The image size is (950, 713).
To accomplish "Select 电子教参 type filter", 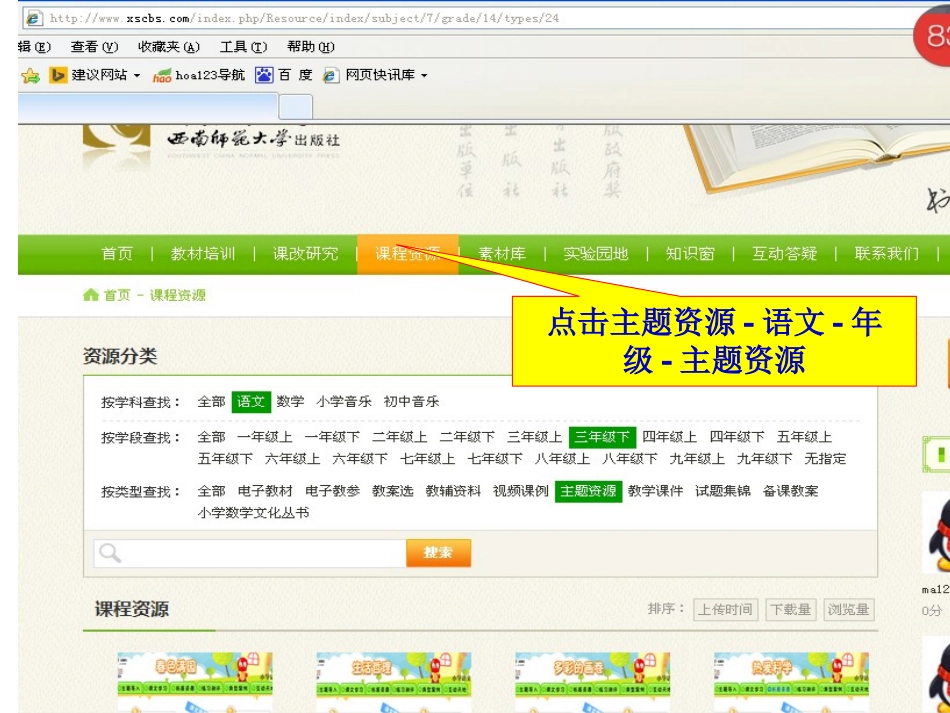I will pos(332,491).
